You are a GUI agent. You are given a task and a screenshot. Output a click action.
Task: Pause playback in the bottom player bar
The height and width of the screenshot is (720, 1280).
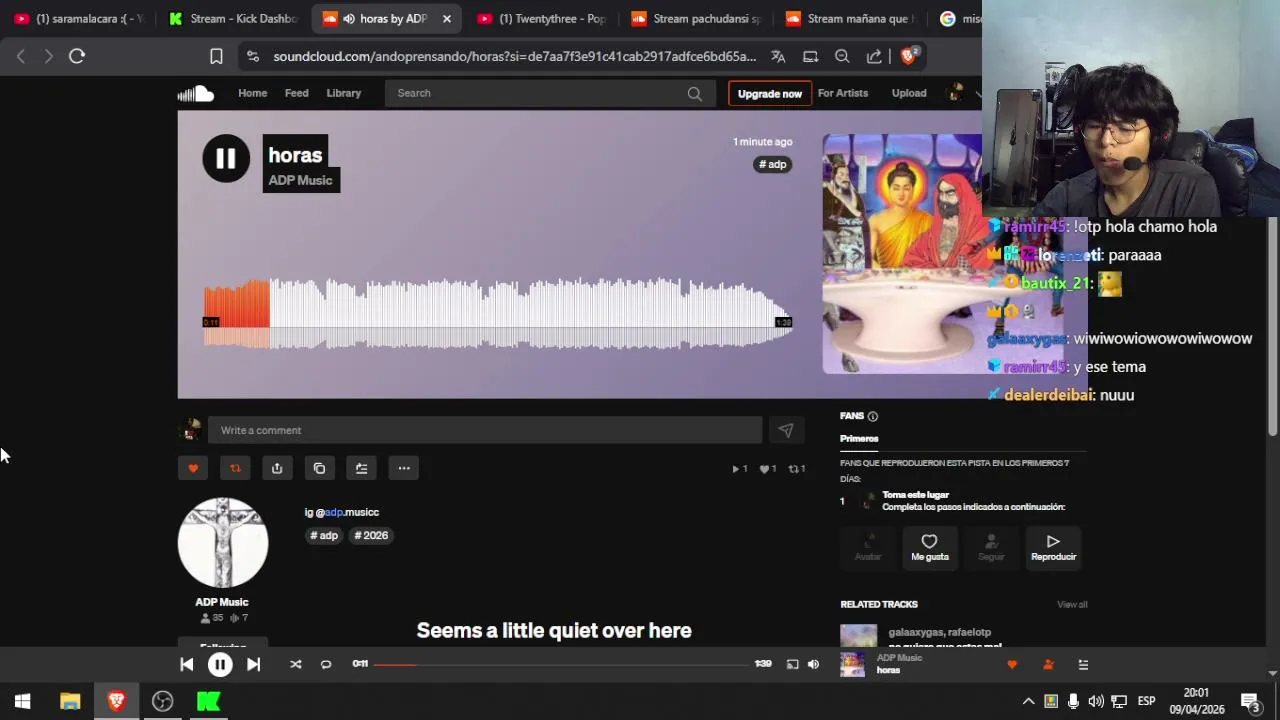(220, 664)
